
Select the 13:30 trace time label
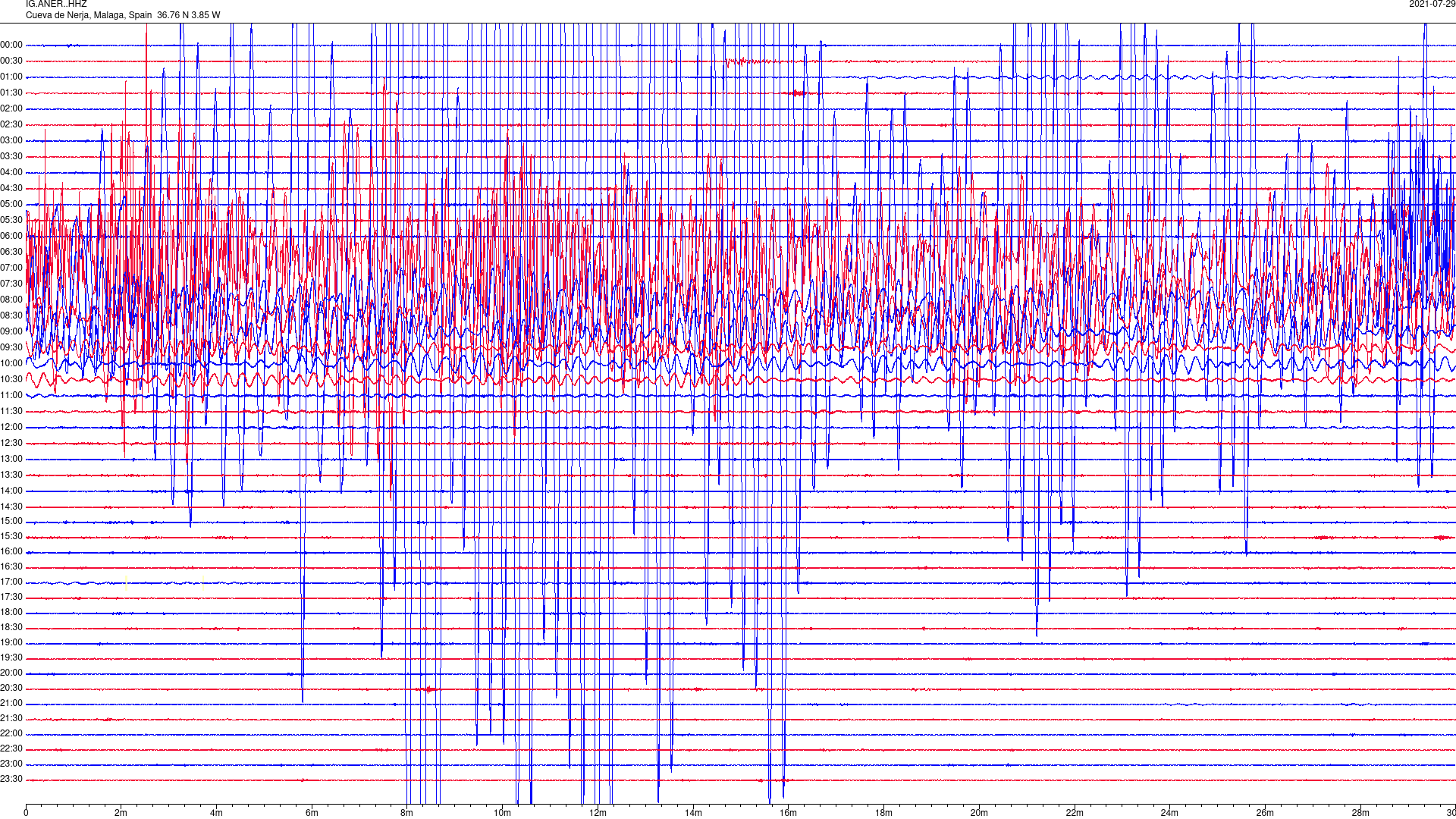11,475
